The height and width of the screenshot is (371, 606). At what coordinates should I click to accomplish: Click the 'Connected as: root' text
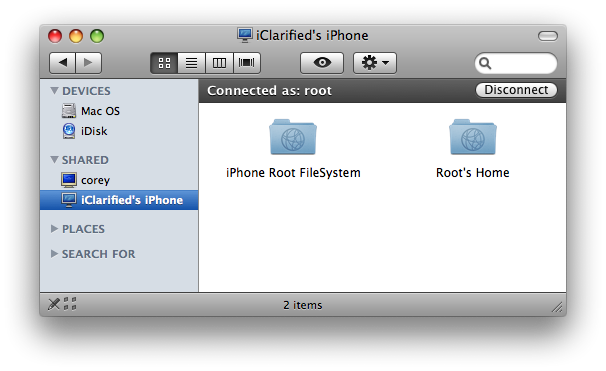click(269, 90)
